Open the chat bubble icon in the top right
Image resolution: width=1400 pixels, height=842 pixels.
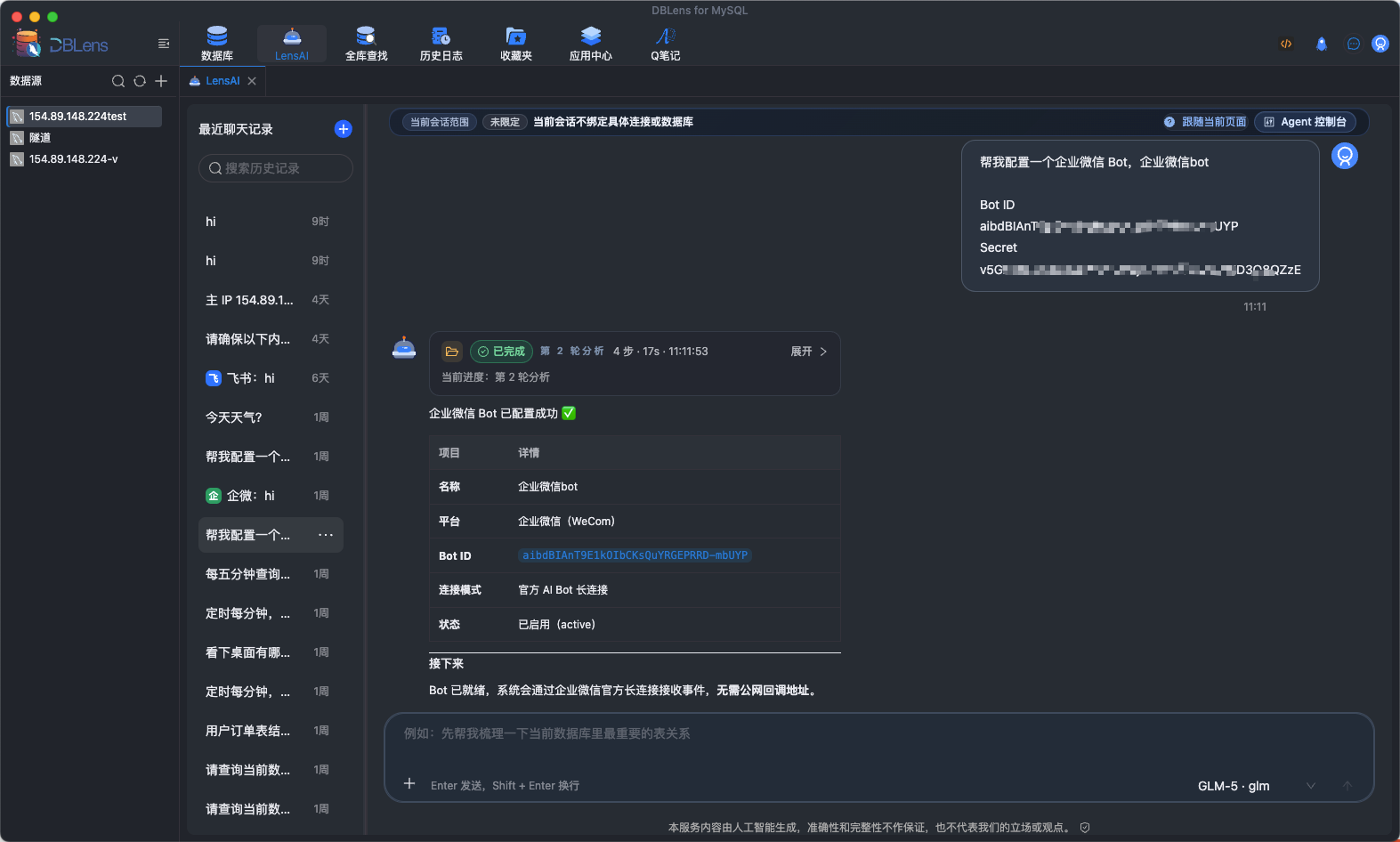pos(1354,44)
